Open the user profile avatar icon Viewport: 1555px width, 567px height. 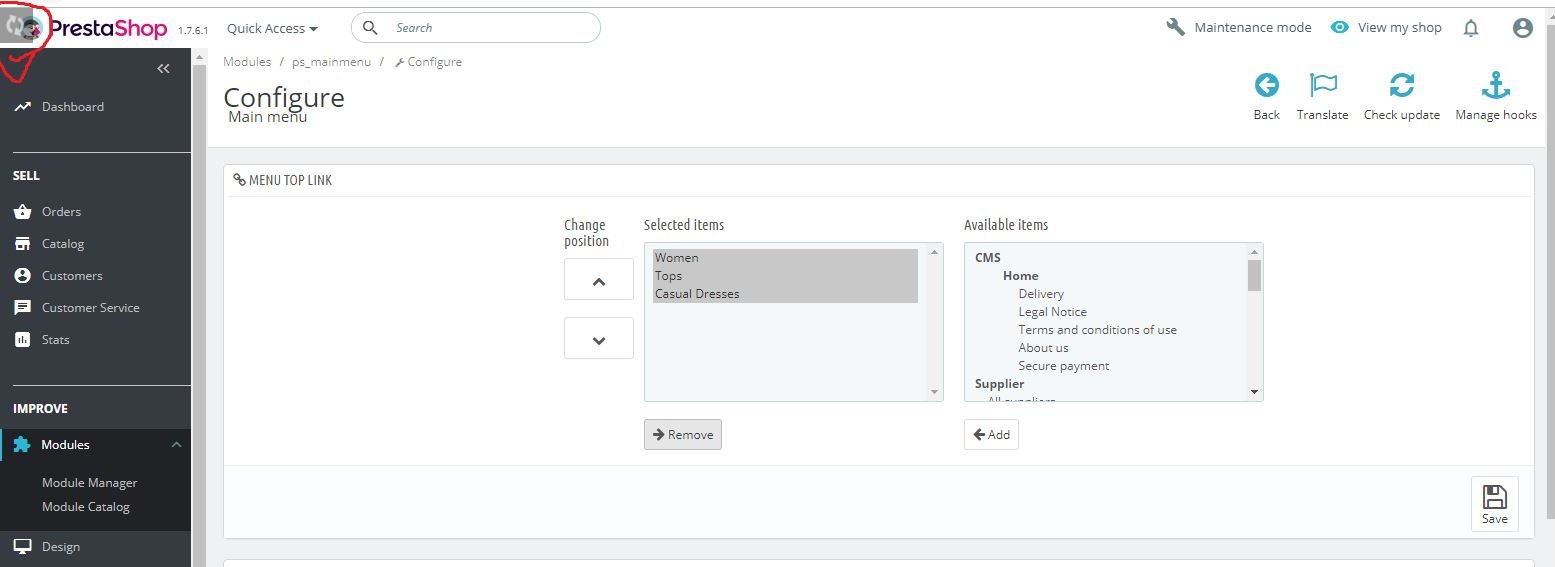(x=1523, y=28)
